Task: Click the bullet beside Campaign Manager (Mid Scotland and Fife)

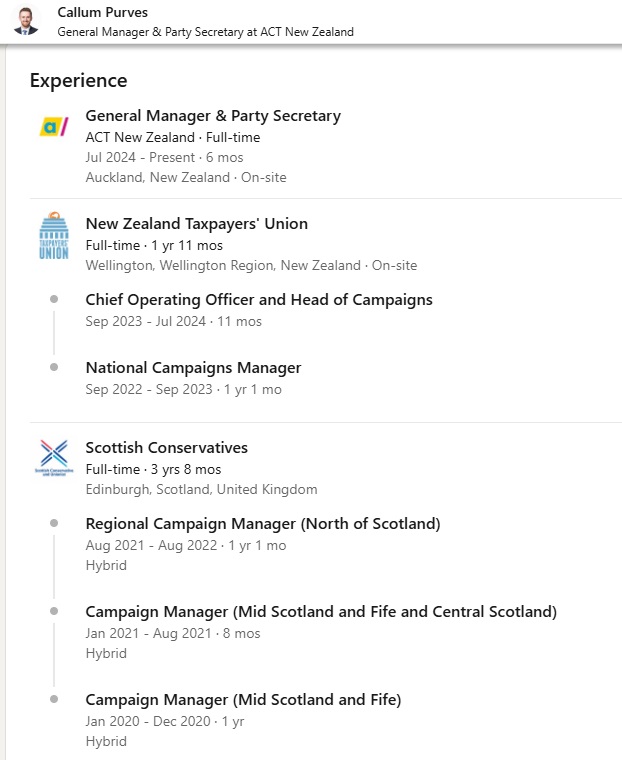Action: pyautogui.click(x=54, y=699)
